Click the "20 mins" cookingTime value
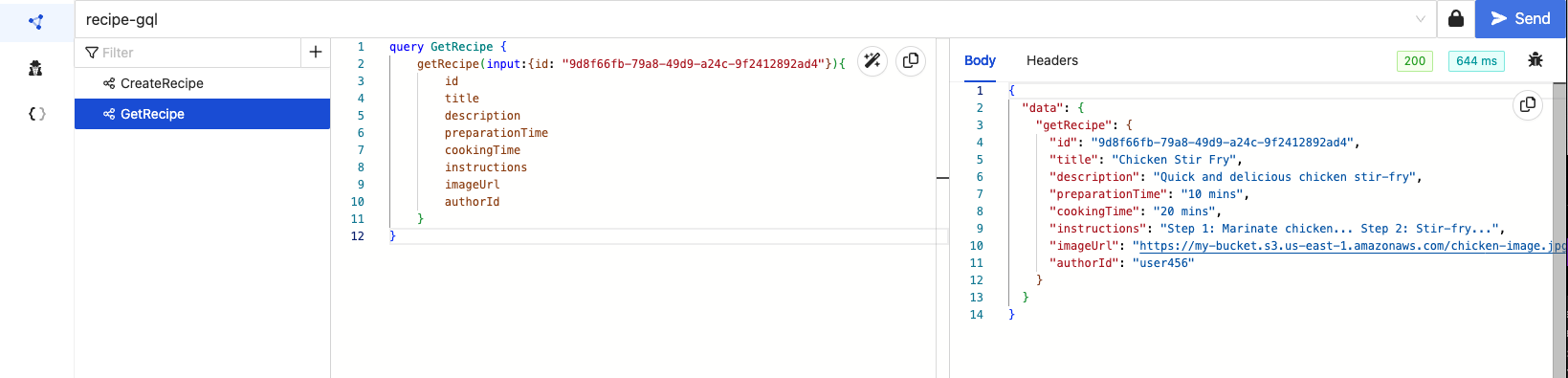Image resolution: width=1568 pixels, height=378 pixels. pos(1184,211)
